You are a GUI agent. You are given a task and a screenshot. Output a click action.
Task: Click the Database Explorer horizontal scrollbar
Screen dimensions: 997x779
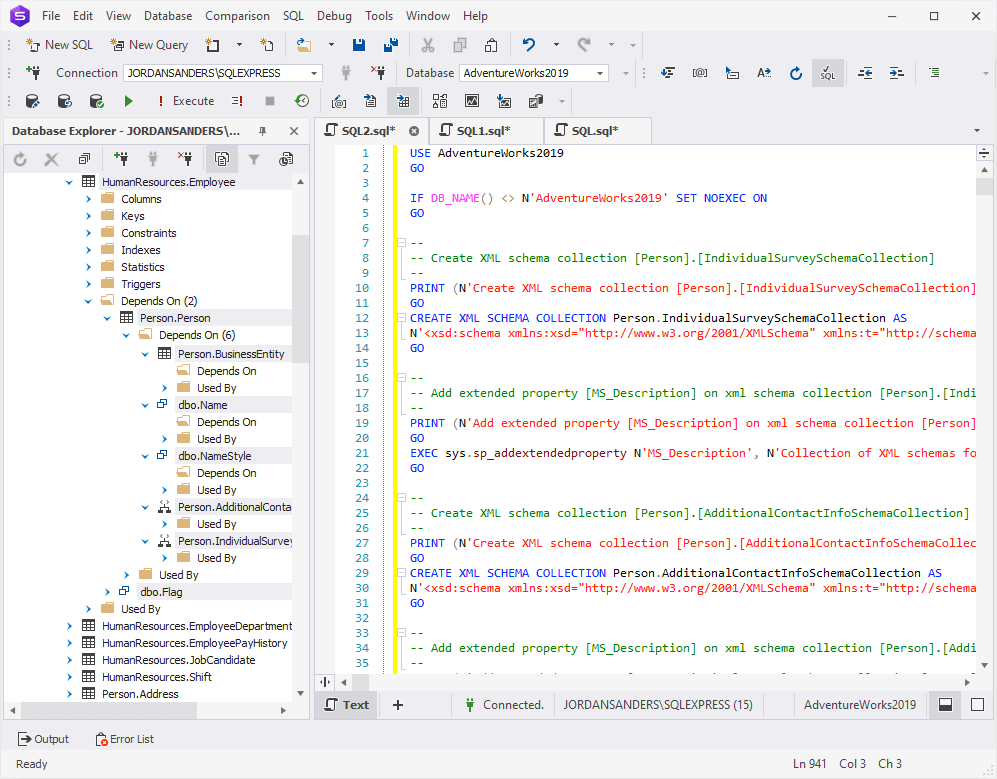click(x=108, y=710)
